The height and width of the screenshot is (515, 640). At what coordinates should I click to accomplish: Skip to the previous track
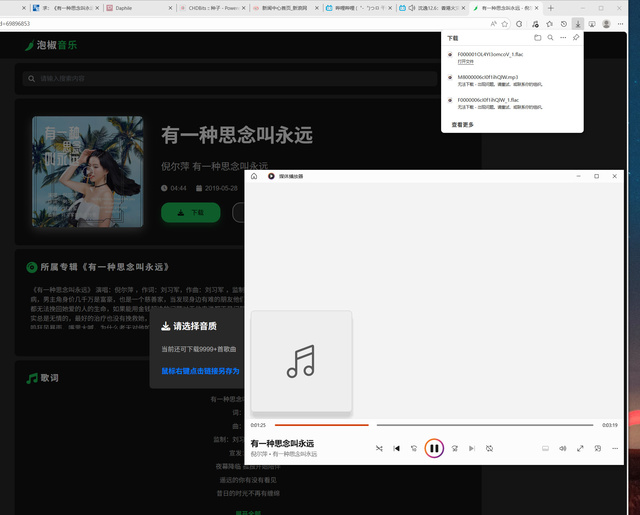click(x=397, y=449)
